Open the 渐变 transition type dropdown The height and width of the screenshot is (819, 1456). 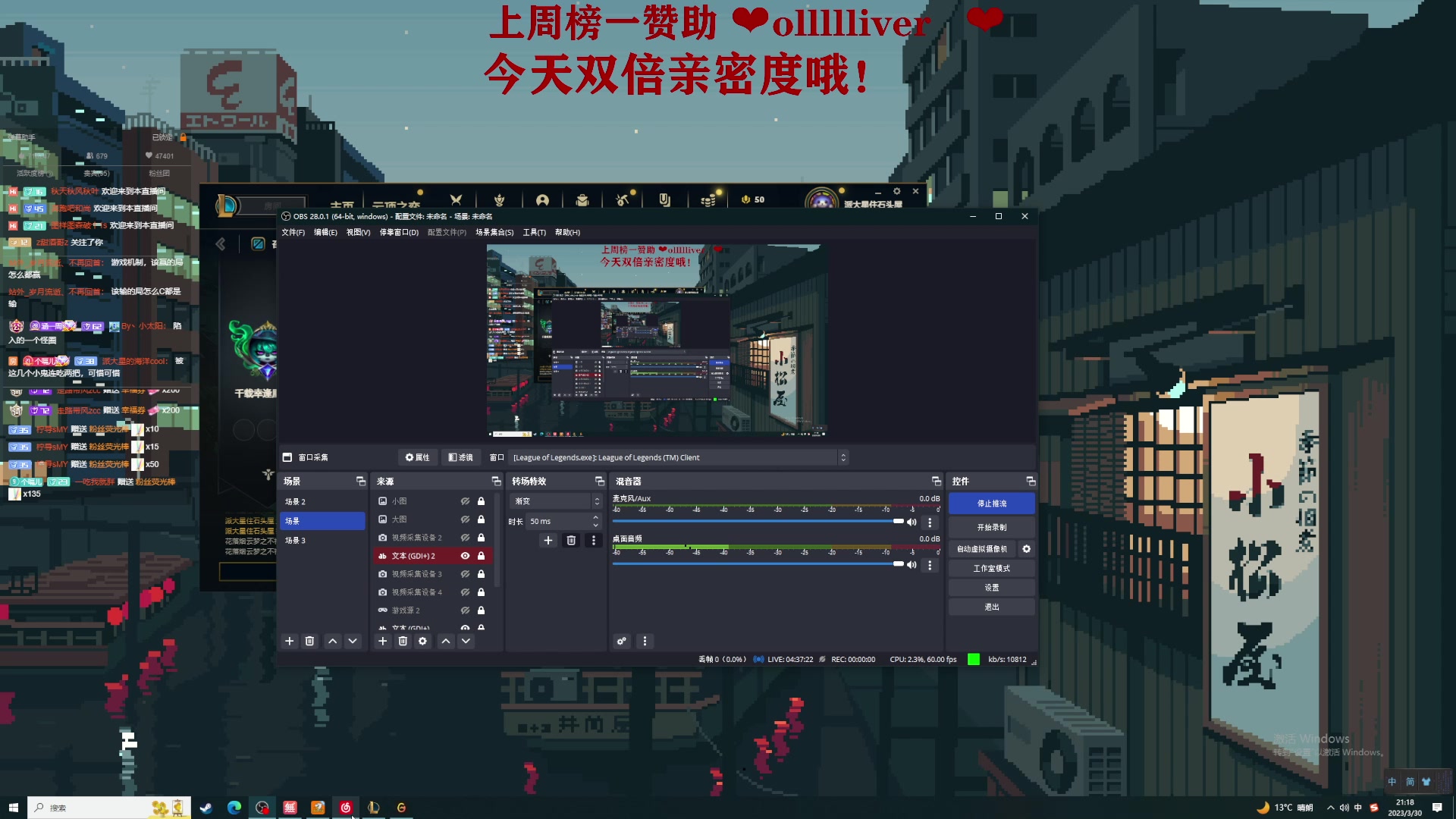coord(557,501)
